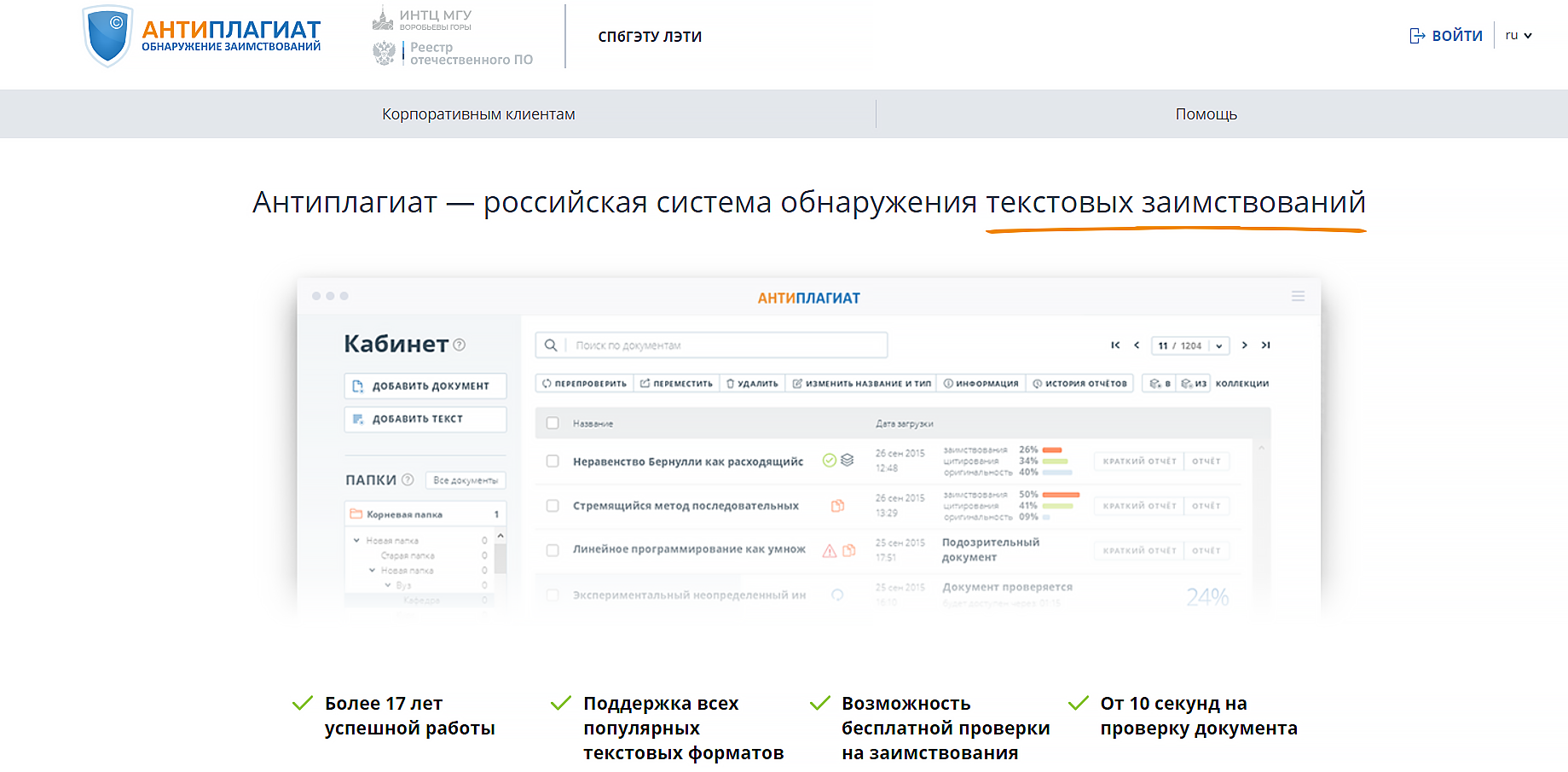Click the Антиплагиат shield logo

(x=107, y=36)
